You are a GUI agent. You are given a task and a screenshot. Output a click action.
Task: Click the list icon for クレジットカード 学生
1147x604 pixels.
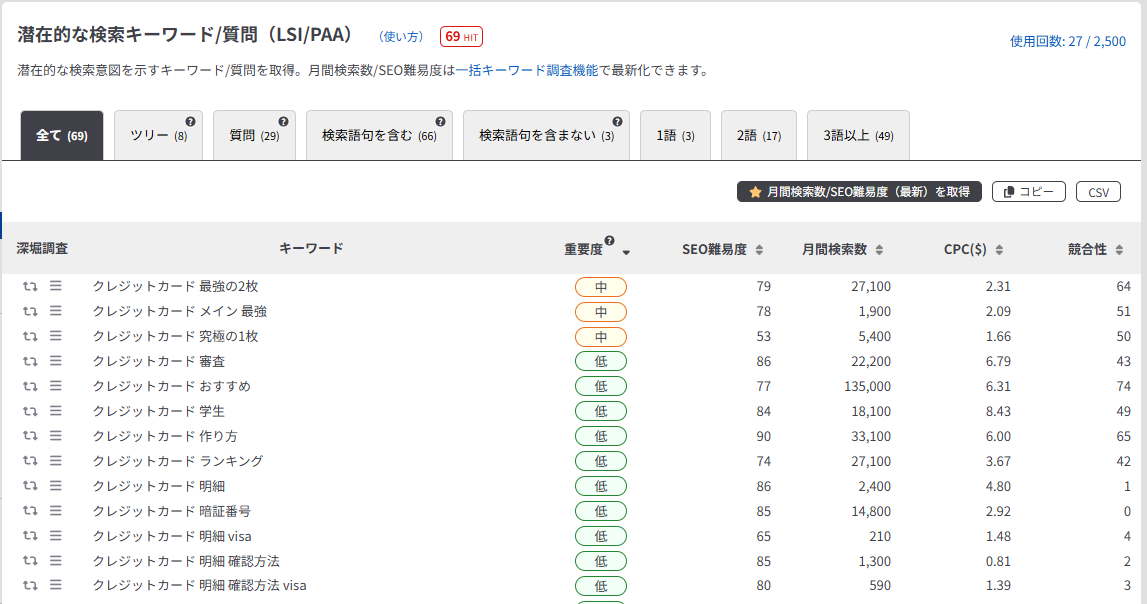pyautogui.click(x=56, y=411)
